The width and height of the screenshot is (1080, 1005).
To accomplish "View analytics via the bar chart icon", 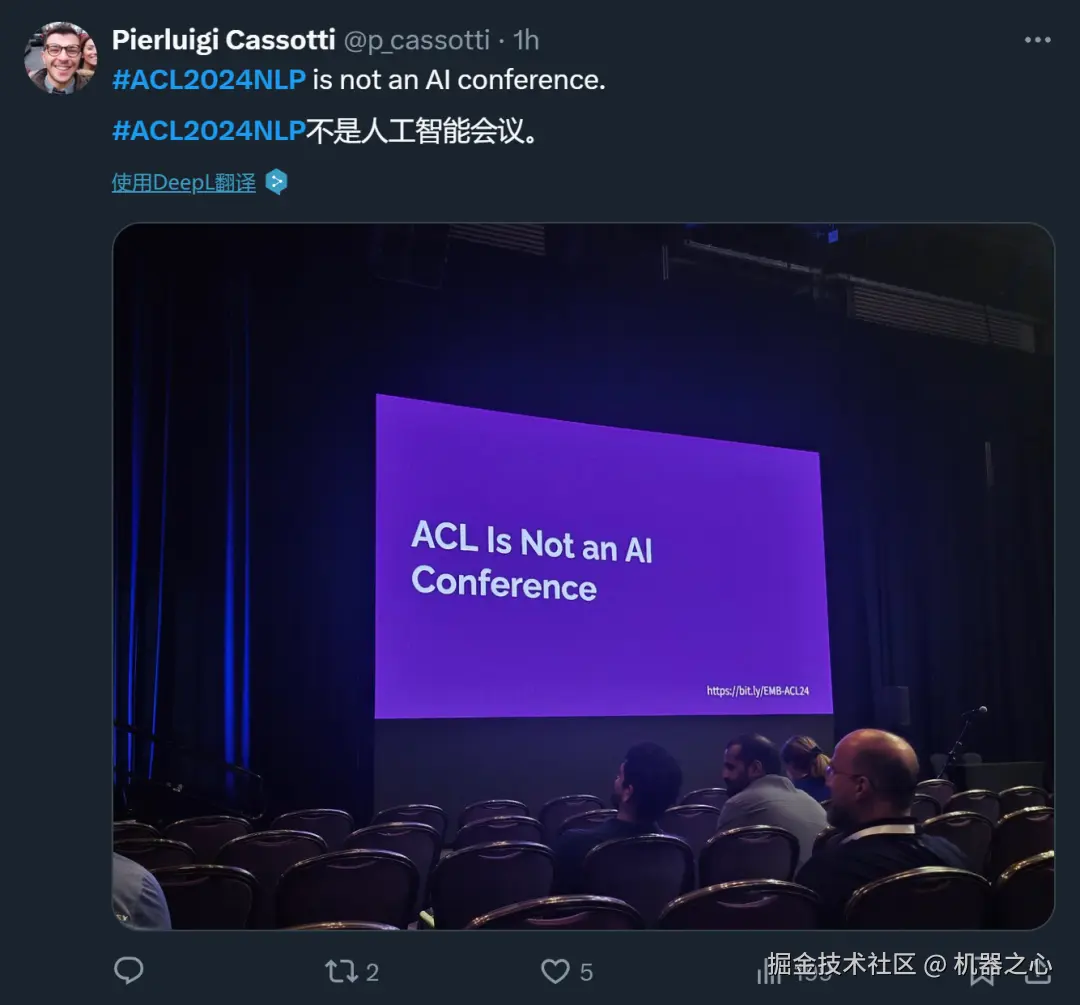I will (769, 972).
